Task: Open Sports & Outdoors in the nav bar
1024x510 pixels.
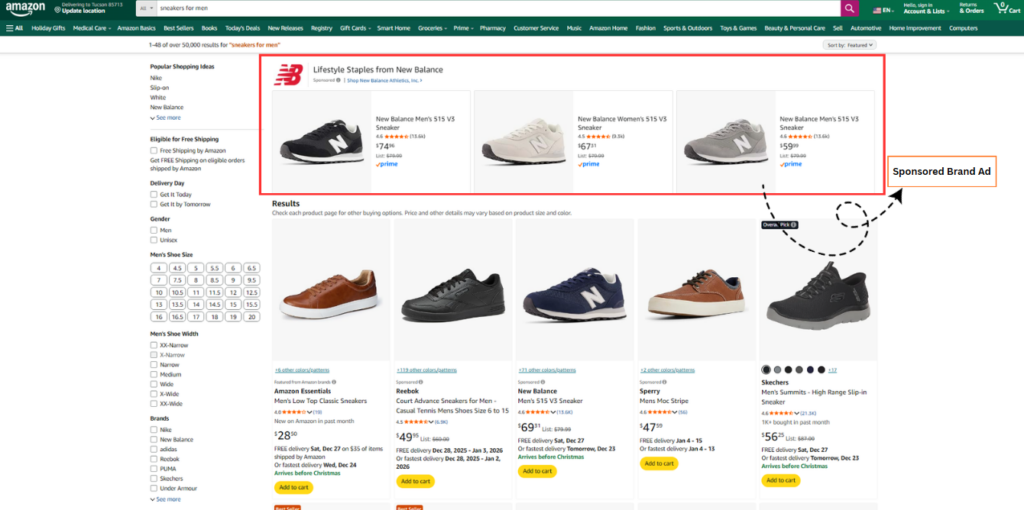Action: (x=688, y=28)
